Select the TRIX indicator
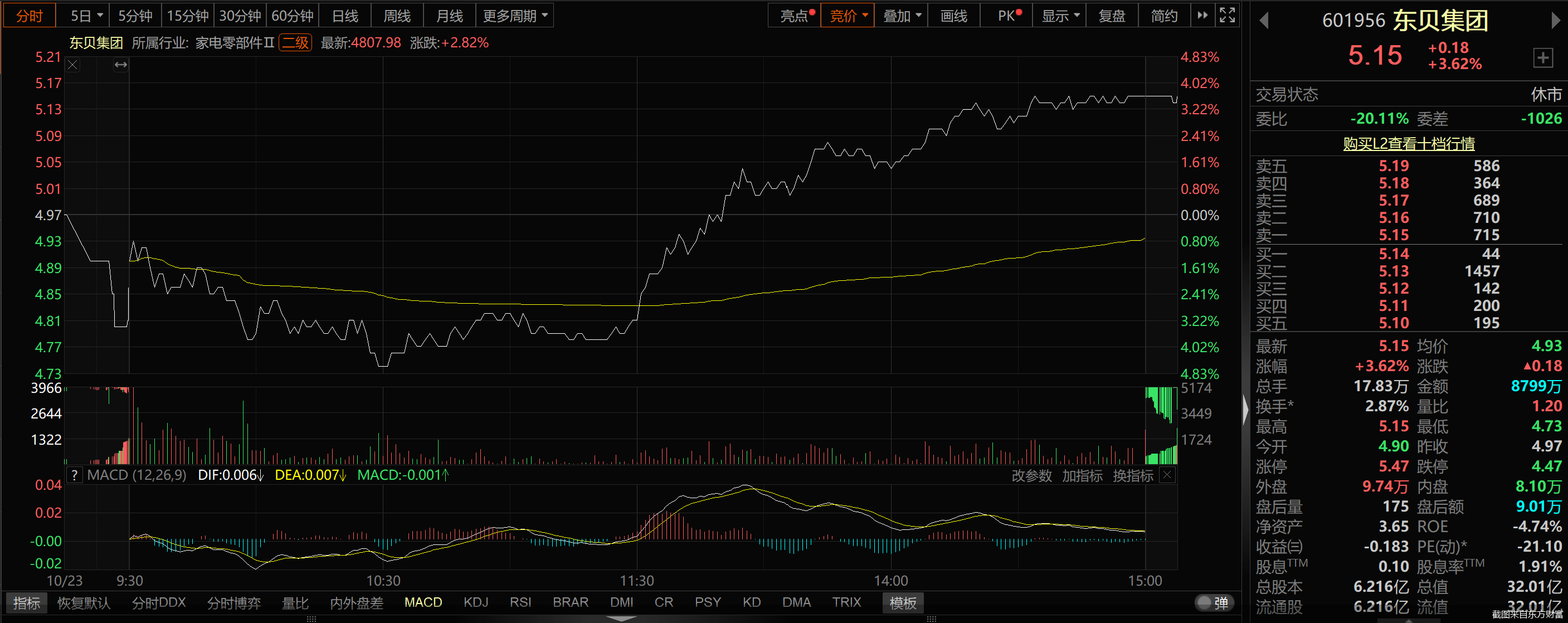This screenshot has height=623, width=1568. 846,602
